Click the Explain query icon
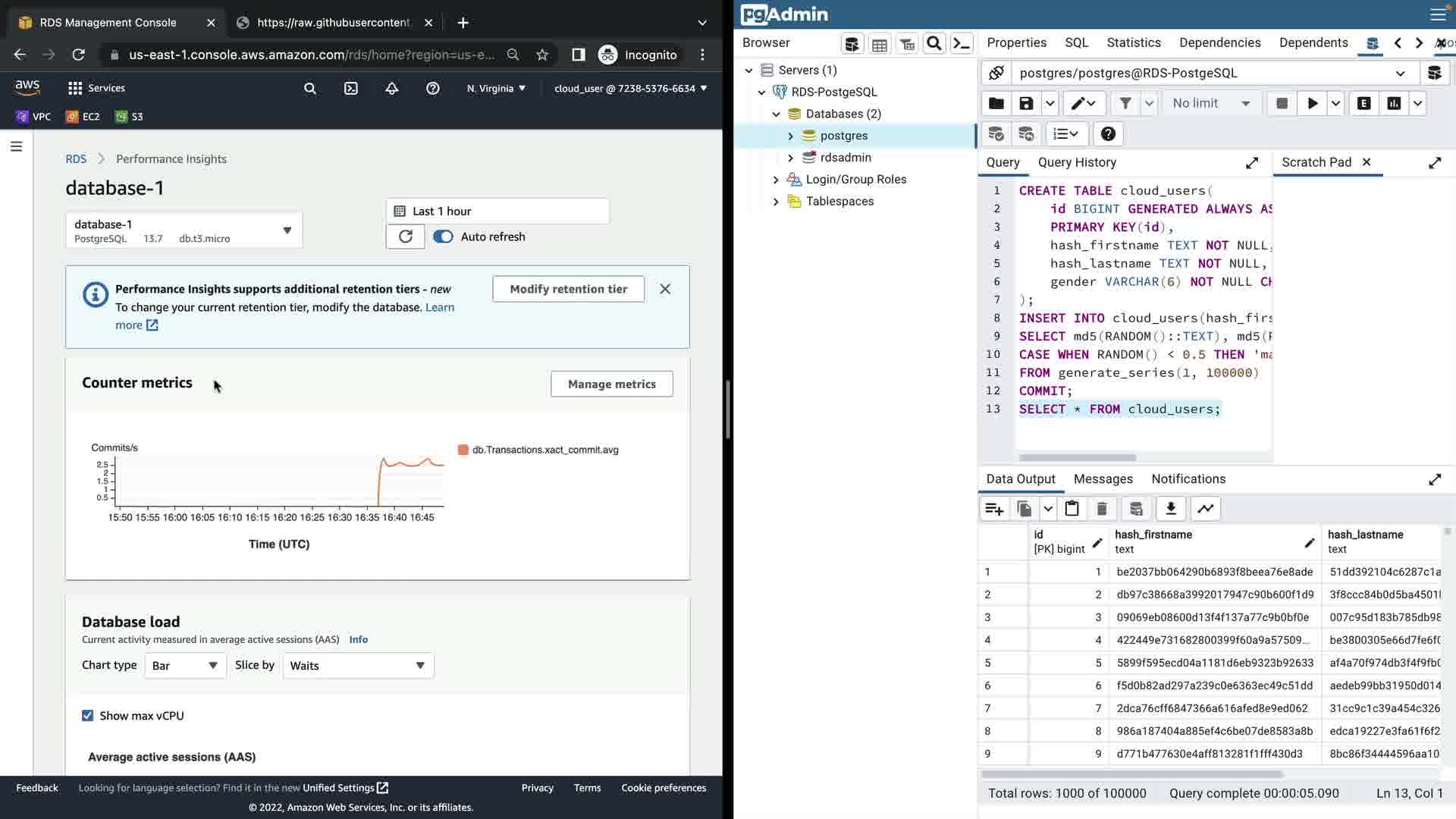The height and width of the screenshot is (819, 1456). click(x=1363, y=104)
